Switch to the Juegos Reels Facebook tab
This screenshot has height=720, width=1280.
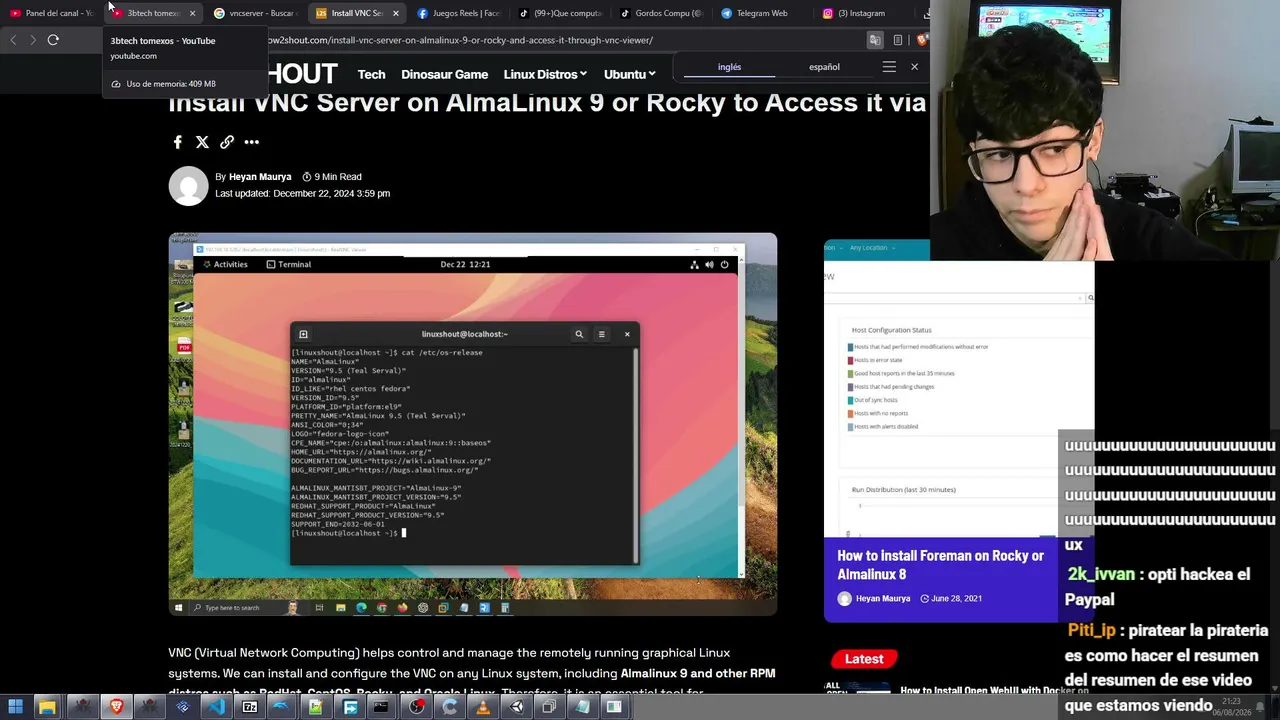point(458,13)
